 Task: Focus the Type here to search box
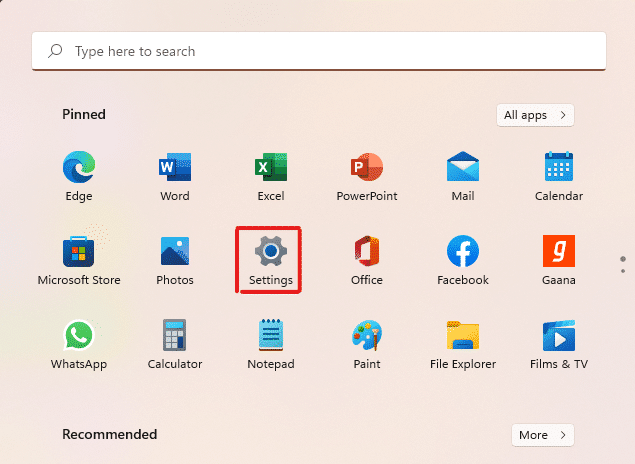pos(319,51)
